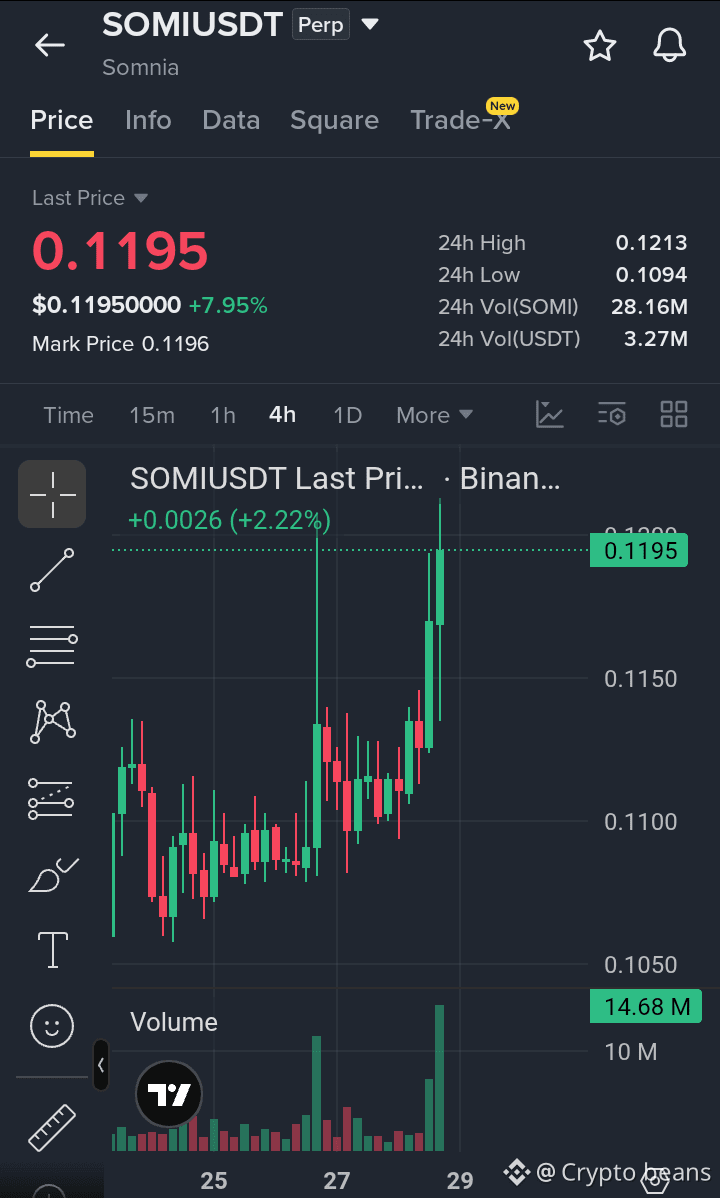
Task: Click the TradingView logo
Action: pyautogui.click(x=169, y=1095)
